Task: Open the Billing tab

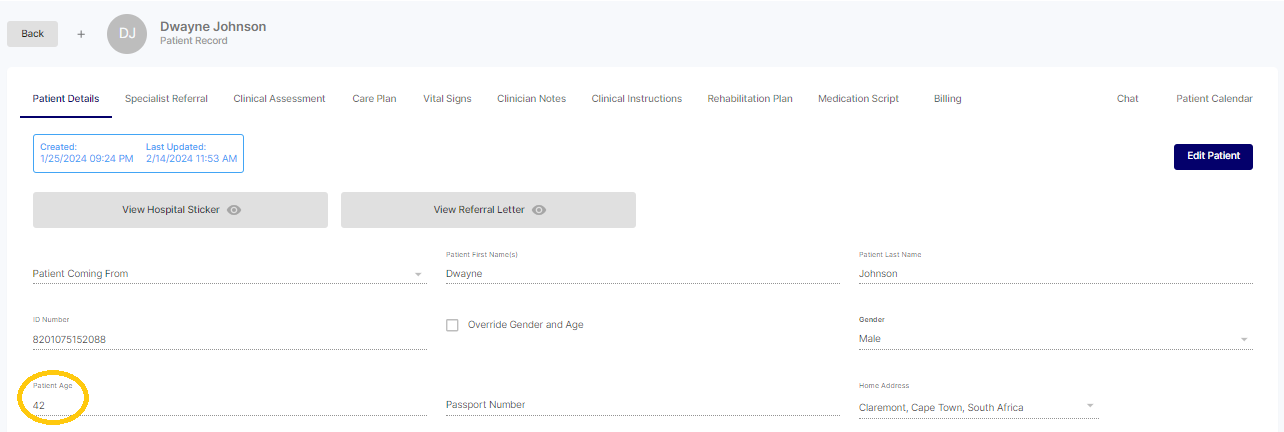Action: [x=947, y=99]
